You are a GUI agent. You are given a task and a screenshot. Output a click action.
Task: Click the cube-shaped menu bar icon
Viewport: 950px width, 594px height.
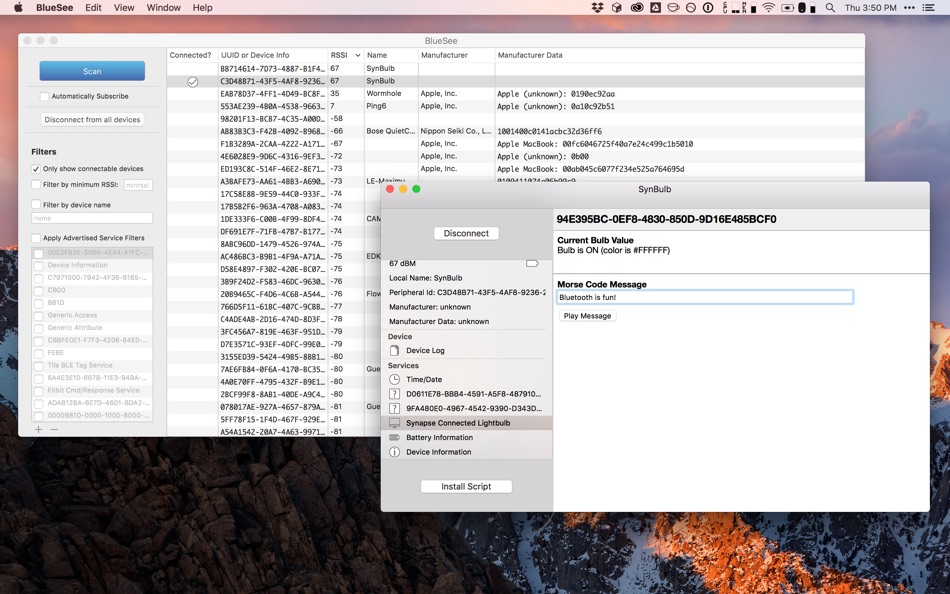coord(617,8)
